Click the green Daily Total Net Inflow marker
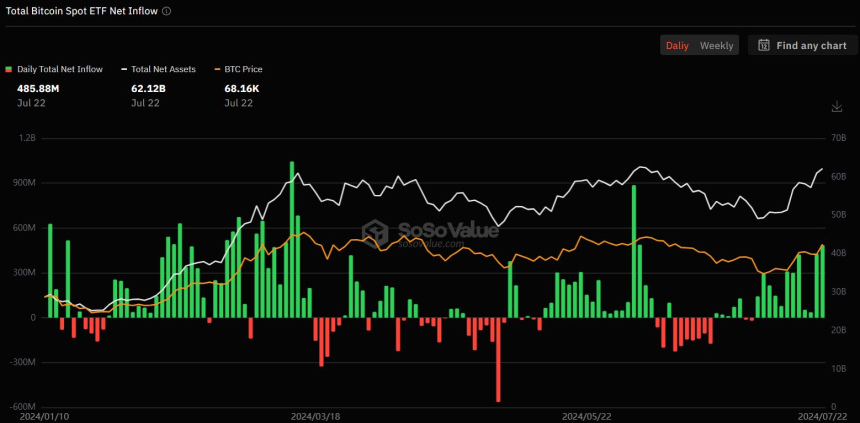860x423 pixels. [x=10, y=69]
